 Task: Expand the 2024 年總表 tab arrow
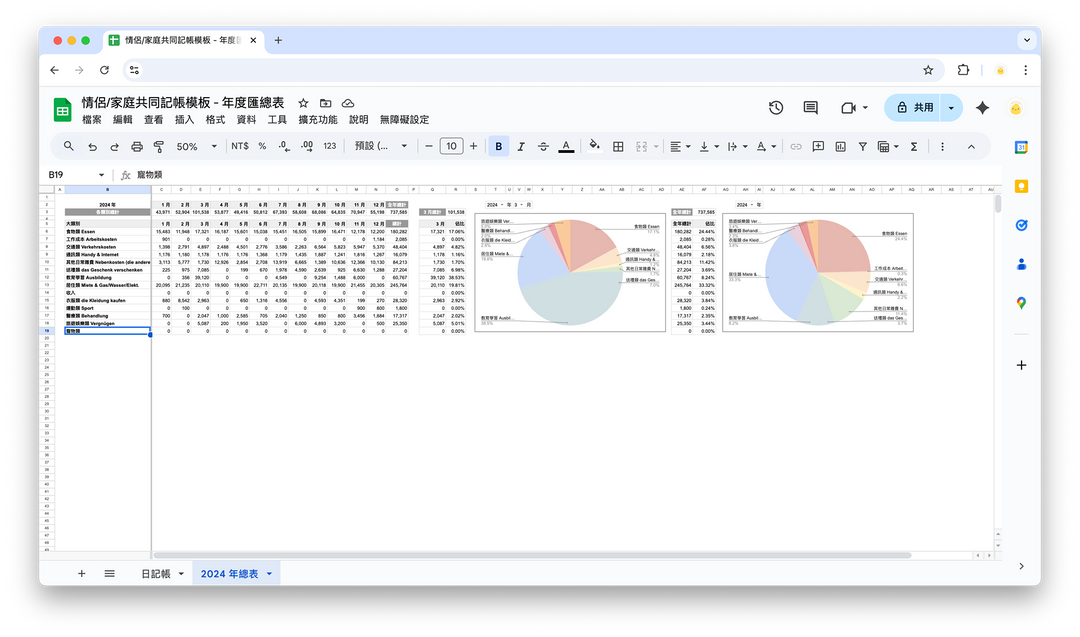coord(269,574)
